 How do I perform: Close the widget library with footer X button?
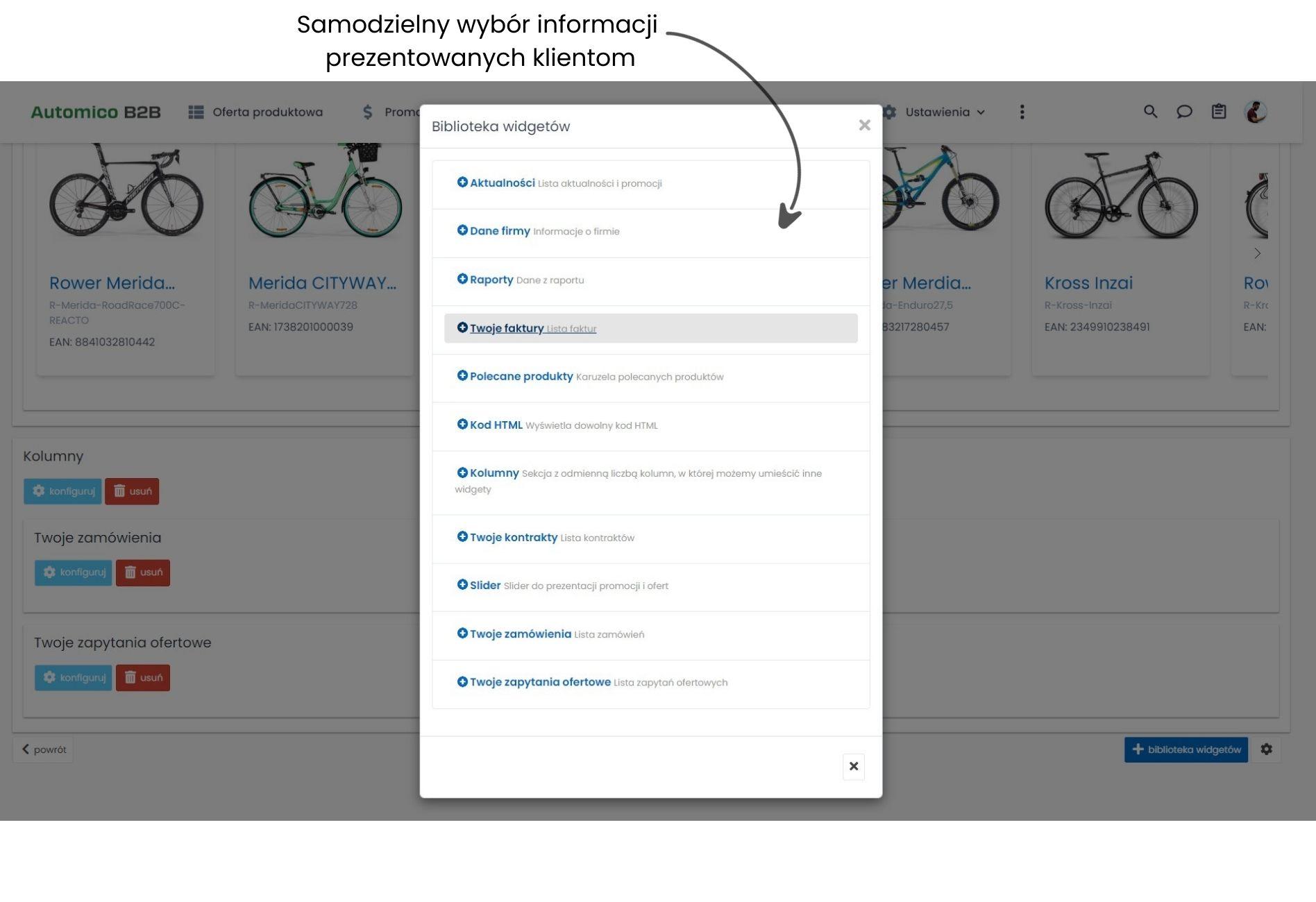tap(854, 767)
